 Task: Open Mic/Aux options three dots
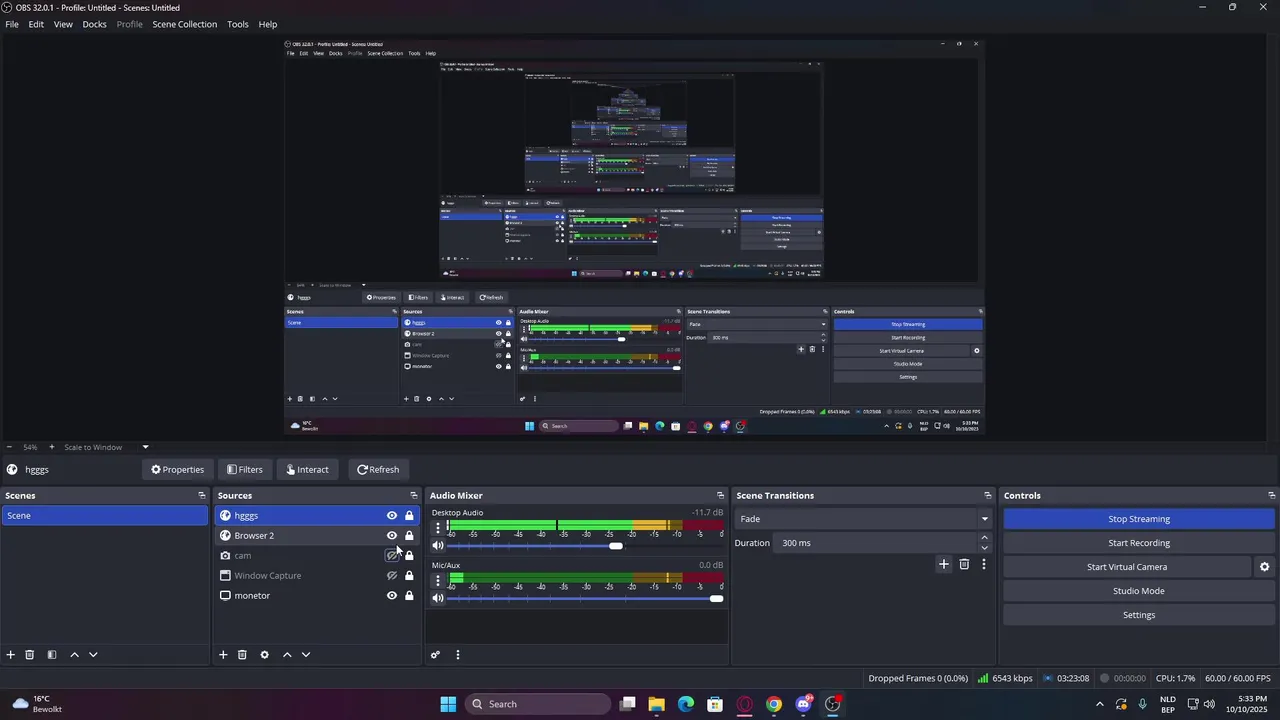437,580
